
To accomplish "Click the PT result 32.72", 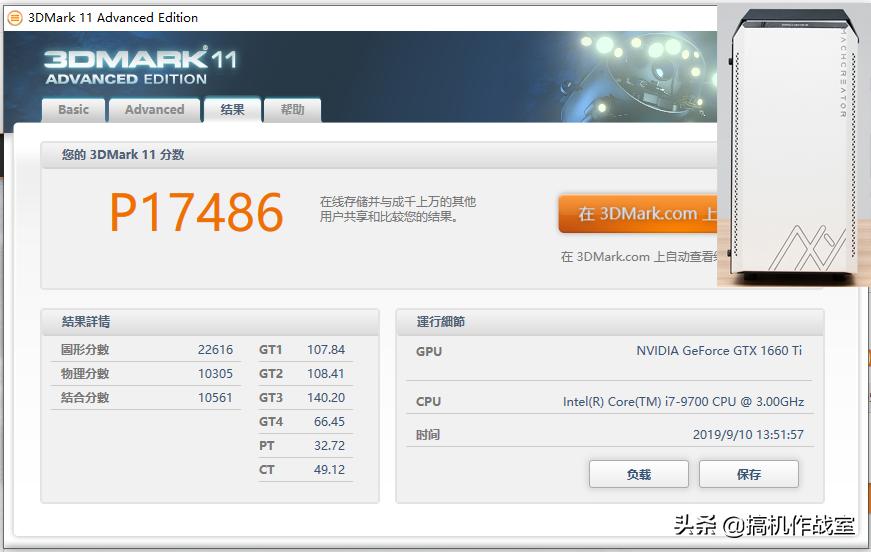I will [x=329, y=445].
